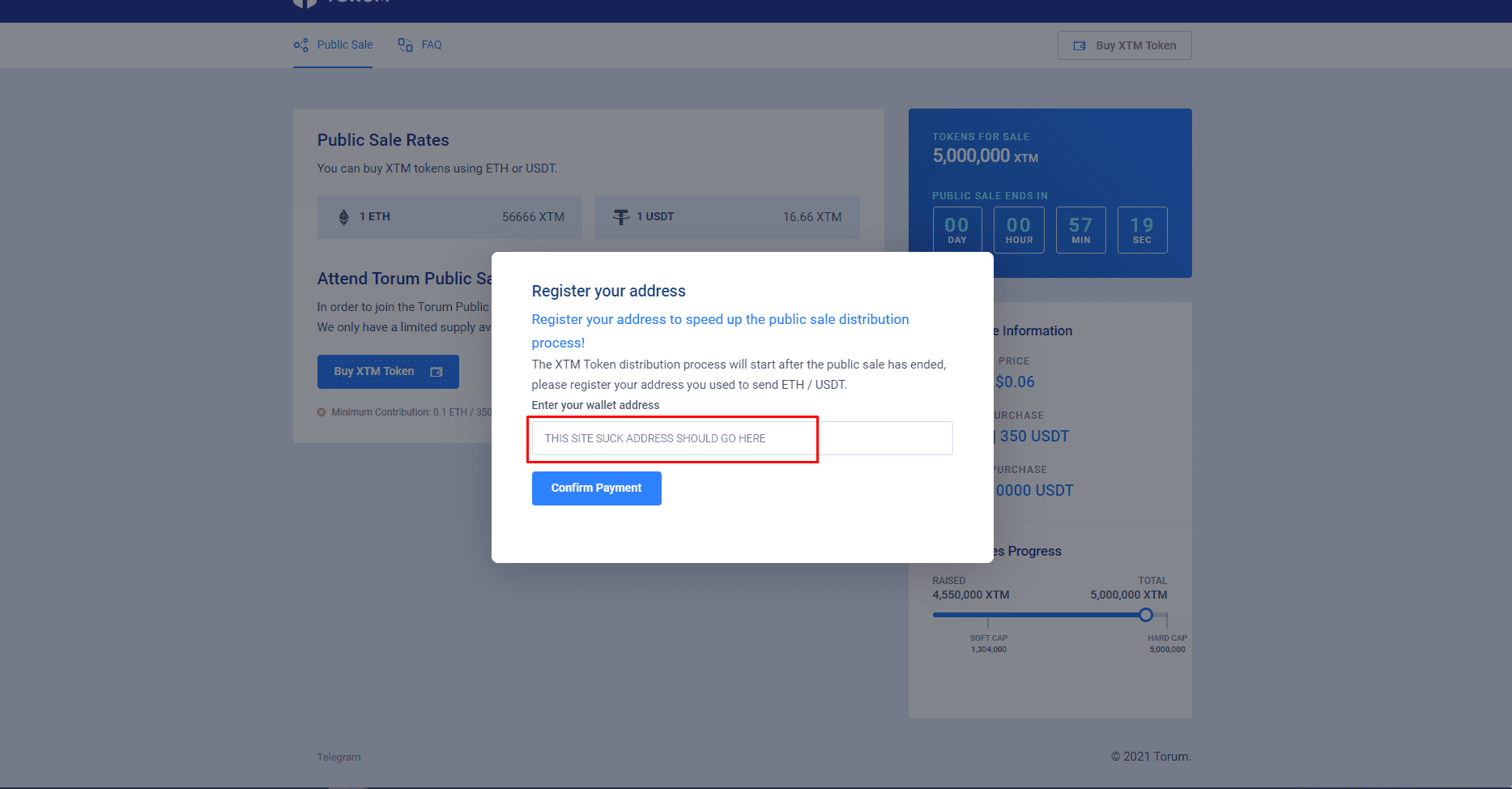Screen dimensions: 1512x789
Task: Click wallet icon on blue Buy button
Action: tap(437, 372)
